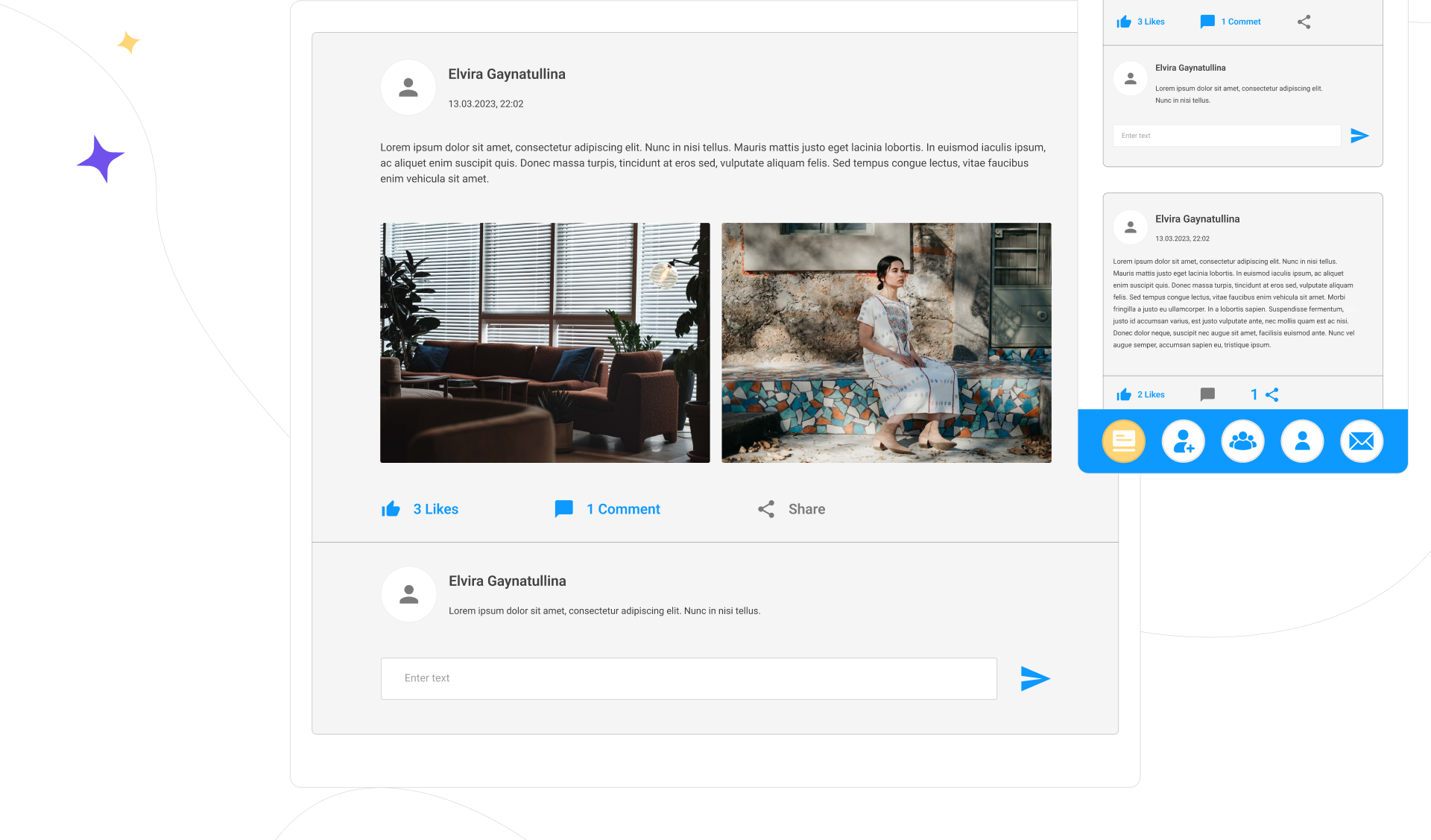Toggle the 3 Likes button in top mobile card
Screen dimensions: 1431x840
pos(1140,22)
